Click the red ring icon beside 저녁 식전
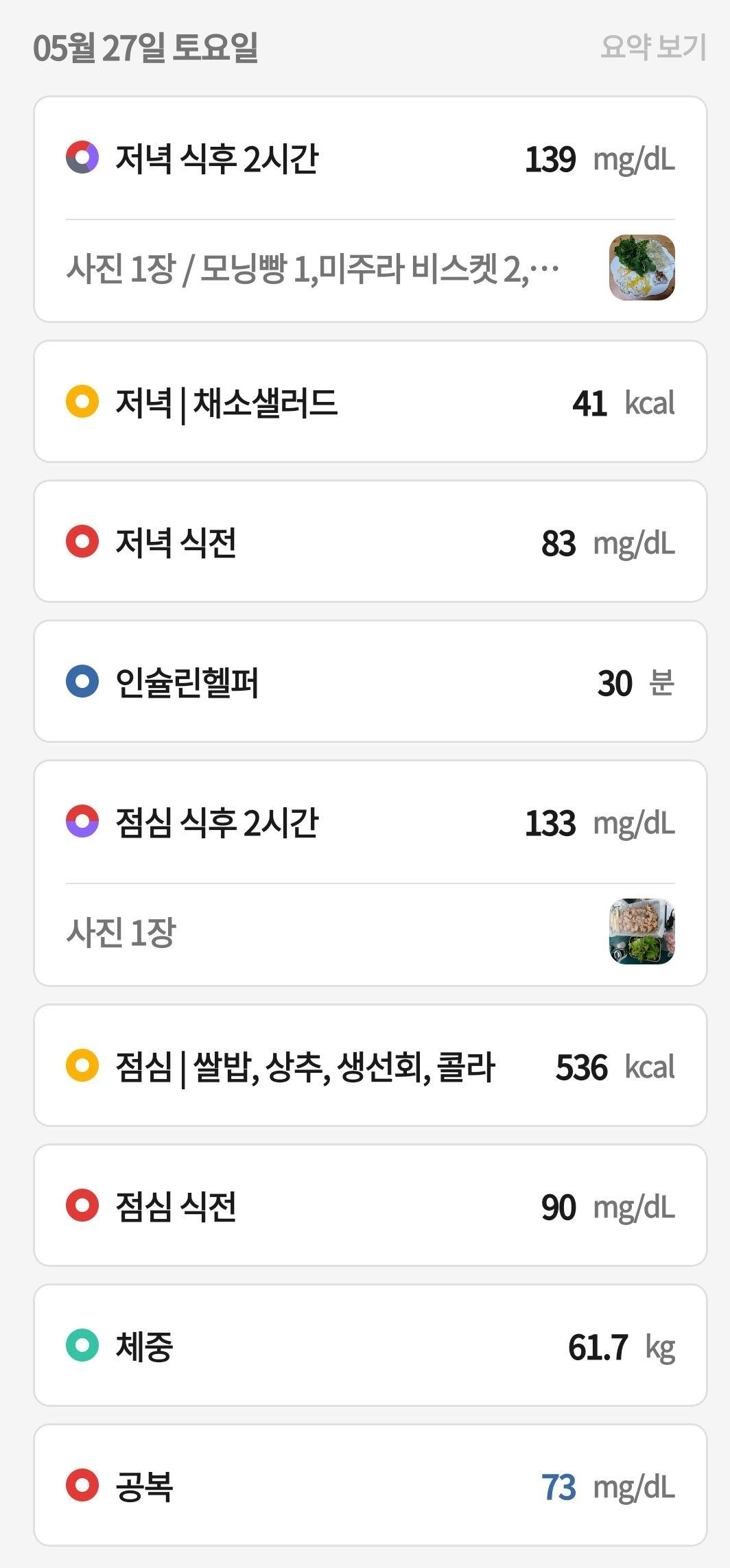The image size is (730, 1568). [x=82, y=542]
